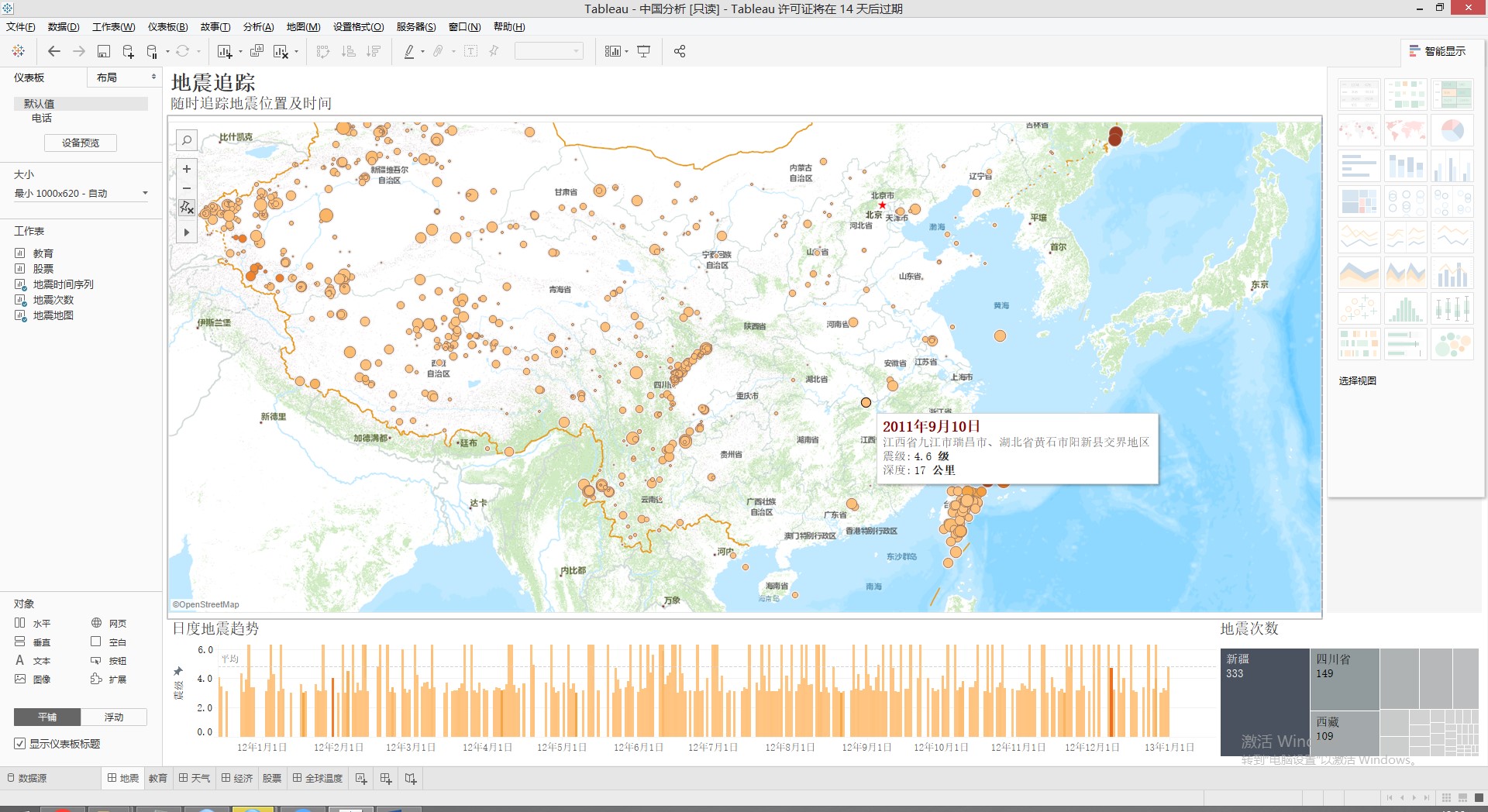Toggle Show dashboard title checkbox
The image size is (1488, 812).
20,744
